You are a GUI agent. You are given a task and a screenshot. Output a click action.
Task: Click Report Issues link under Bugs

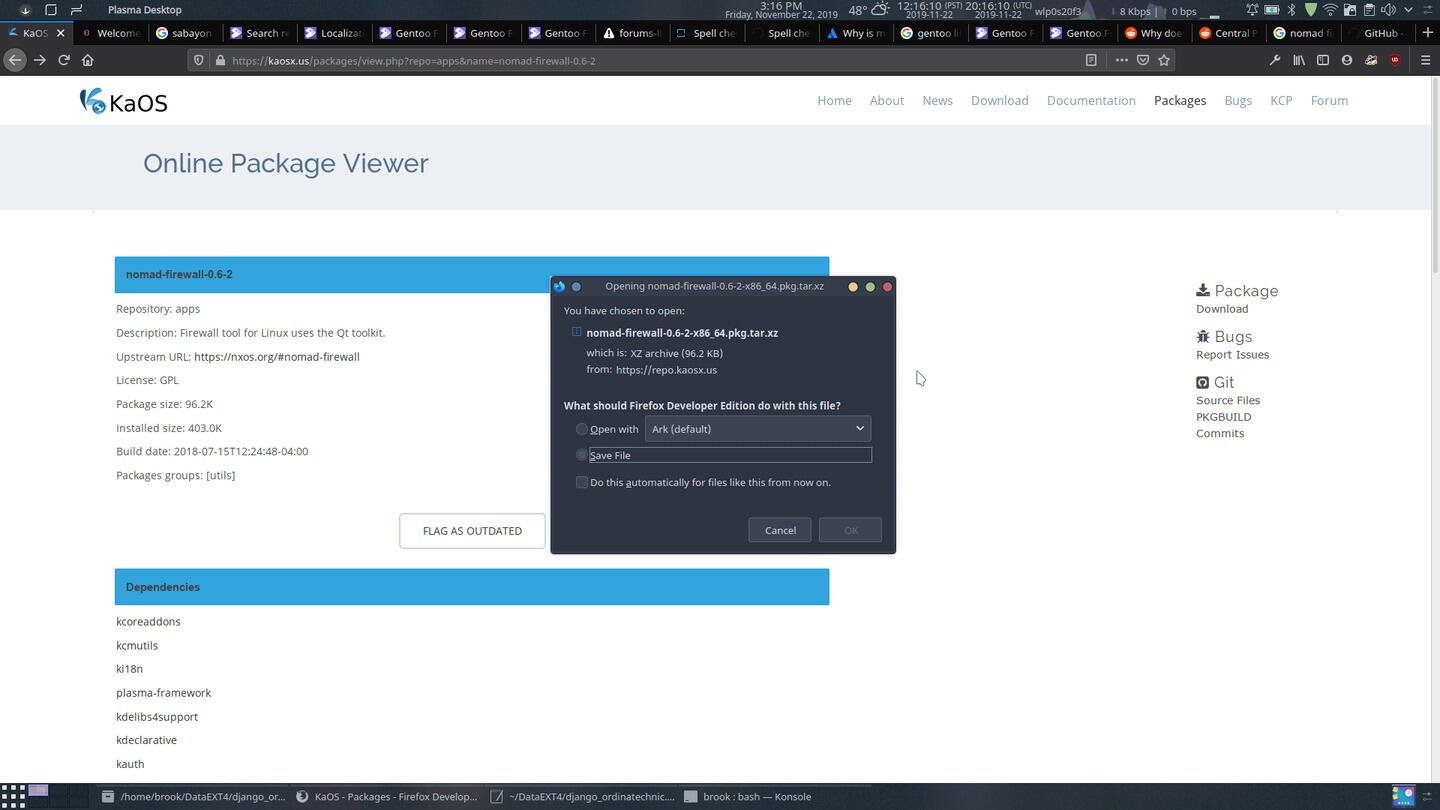tap(1232, 355)
